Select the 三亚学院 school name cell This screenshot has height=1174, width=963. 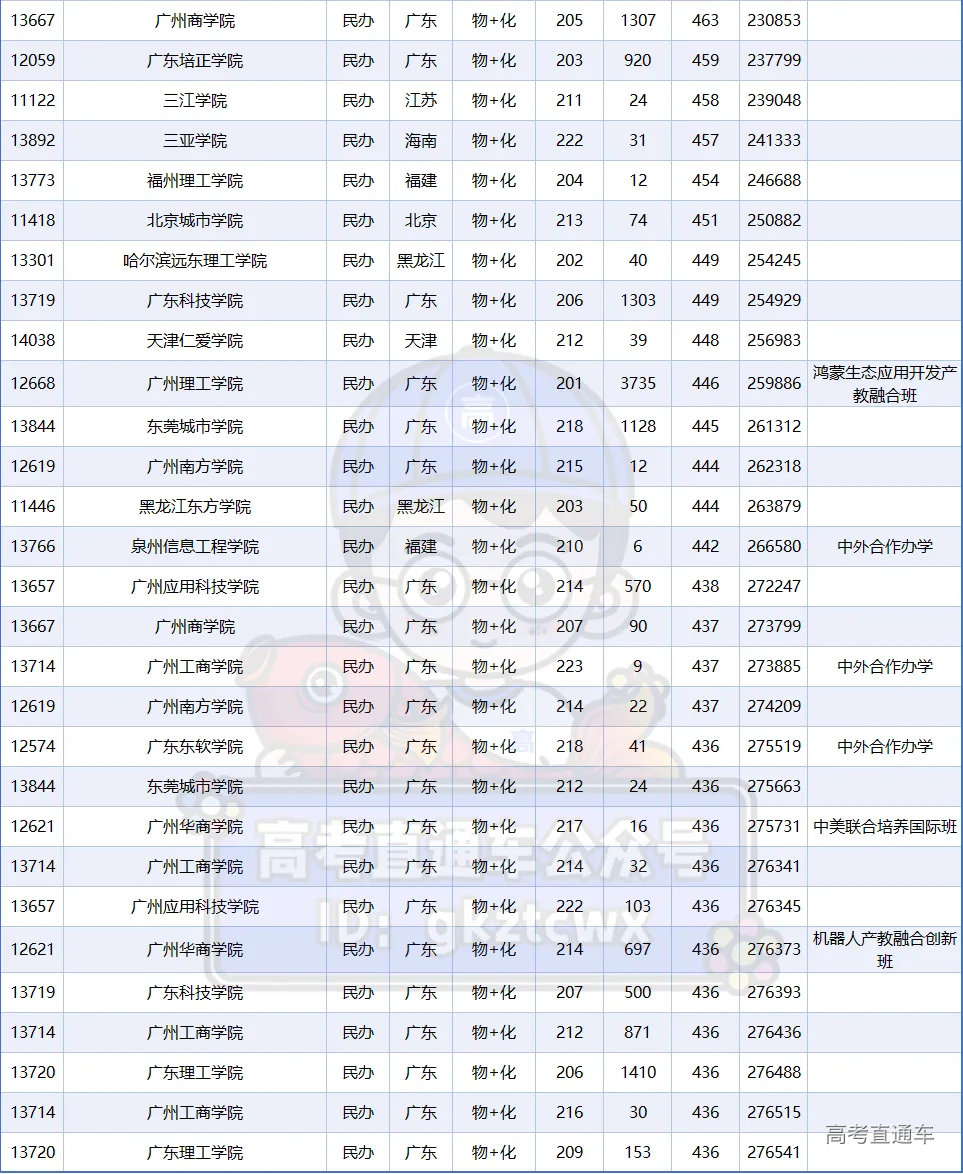195,141
